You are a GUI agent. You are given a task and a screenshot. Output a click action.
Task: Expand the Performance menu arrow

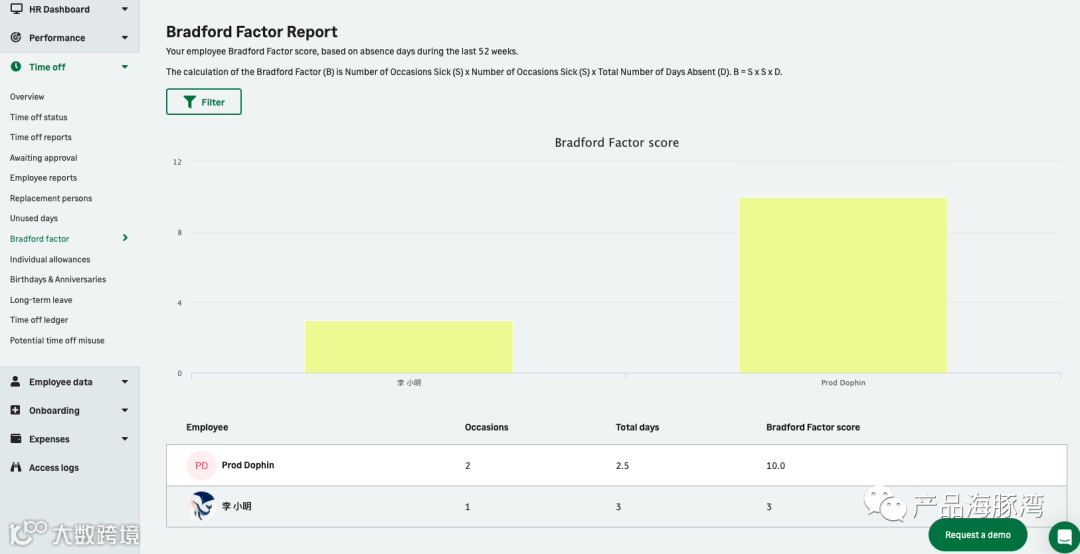click(125, 38)
